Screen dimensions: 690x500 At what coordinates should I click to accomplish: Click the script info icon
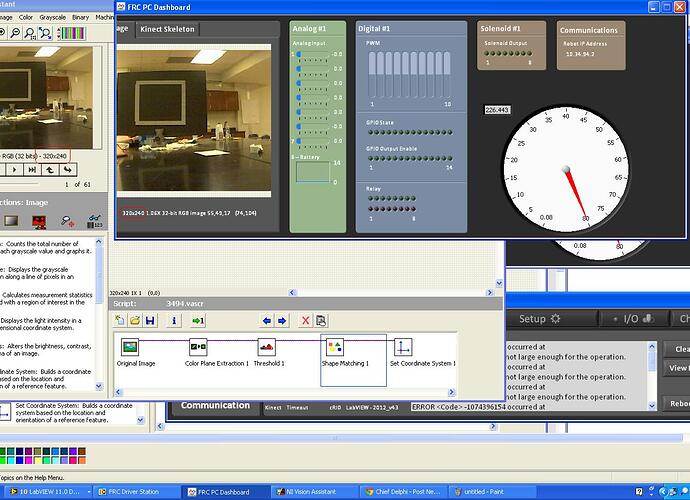[174, 320]
